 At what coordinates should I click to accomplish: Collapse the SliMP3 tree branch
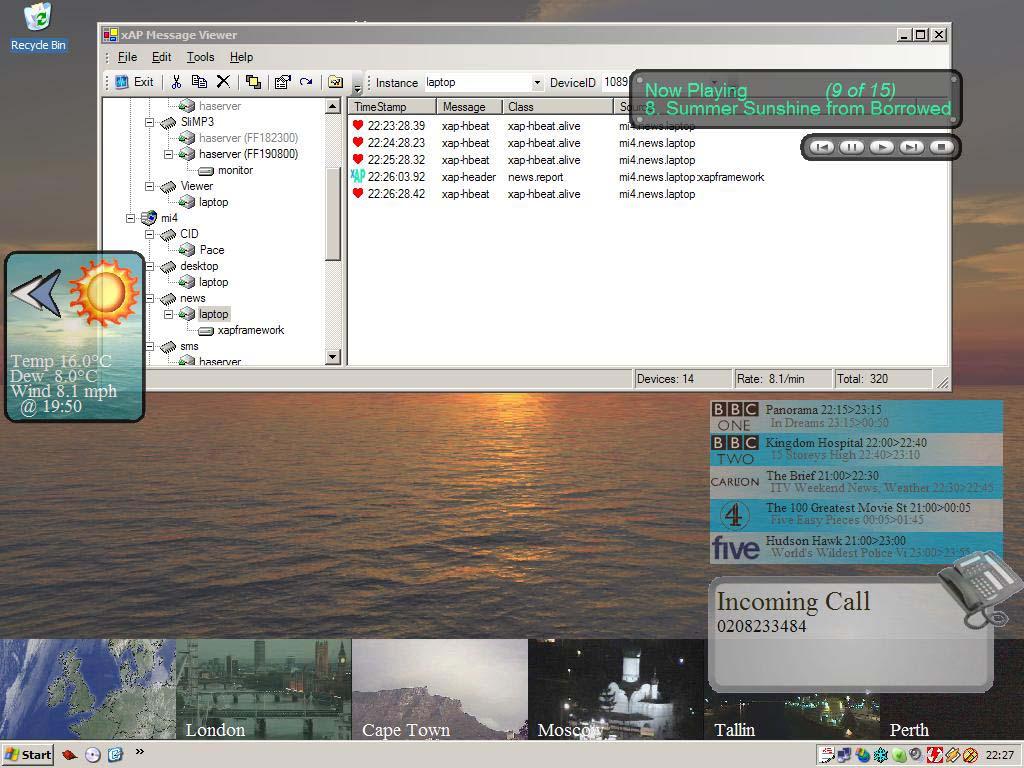click(x=150, y=122)
